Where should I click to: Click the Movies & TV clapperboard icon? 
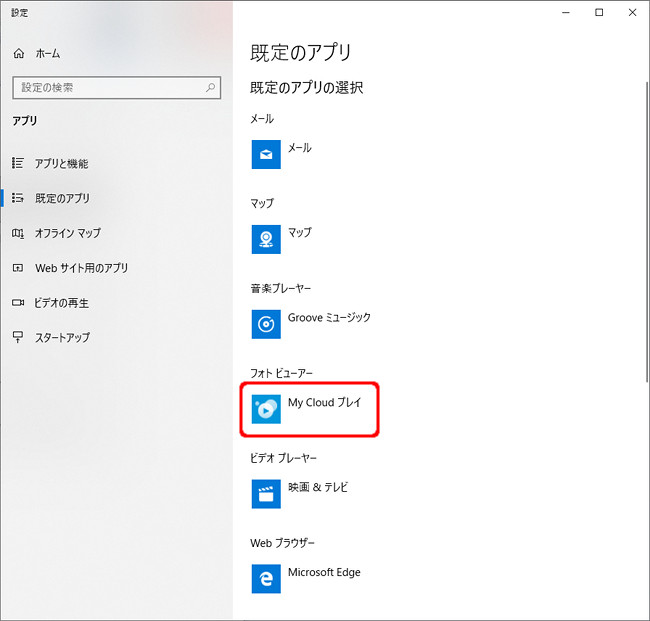266,493
